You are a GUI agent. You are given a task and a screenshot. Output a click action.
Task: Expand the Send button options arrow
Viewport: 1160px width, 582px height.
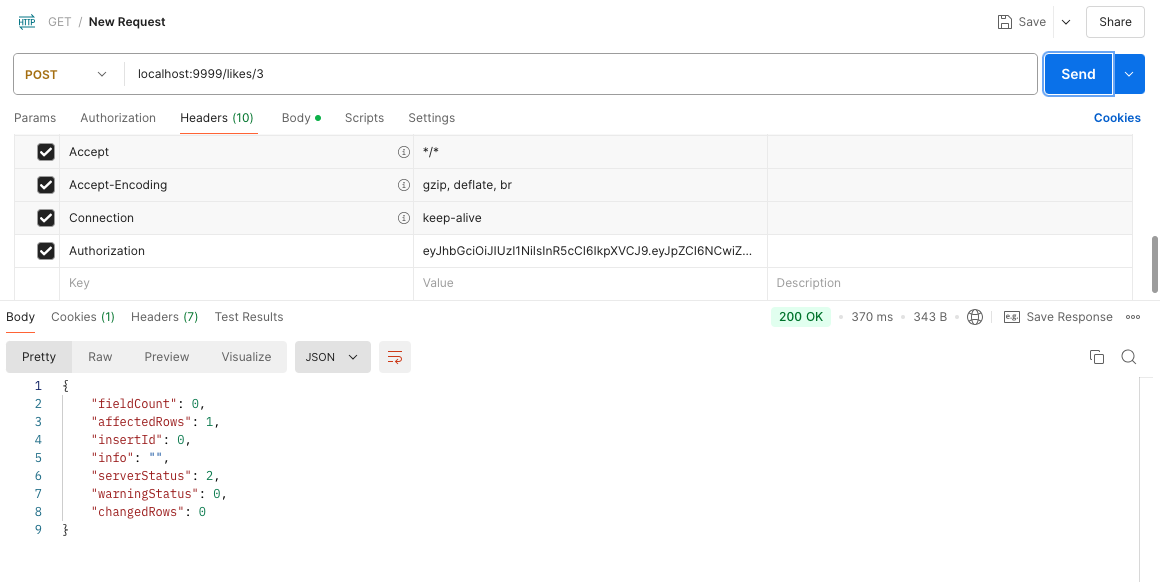pyautogui.click(x=1129, y=74)
